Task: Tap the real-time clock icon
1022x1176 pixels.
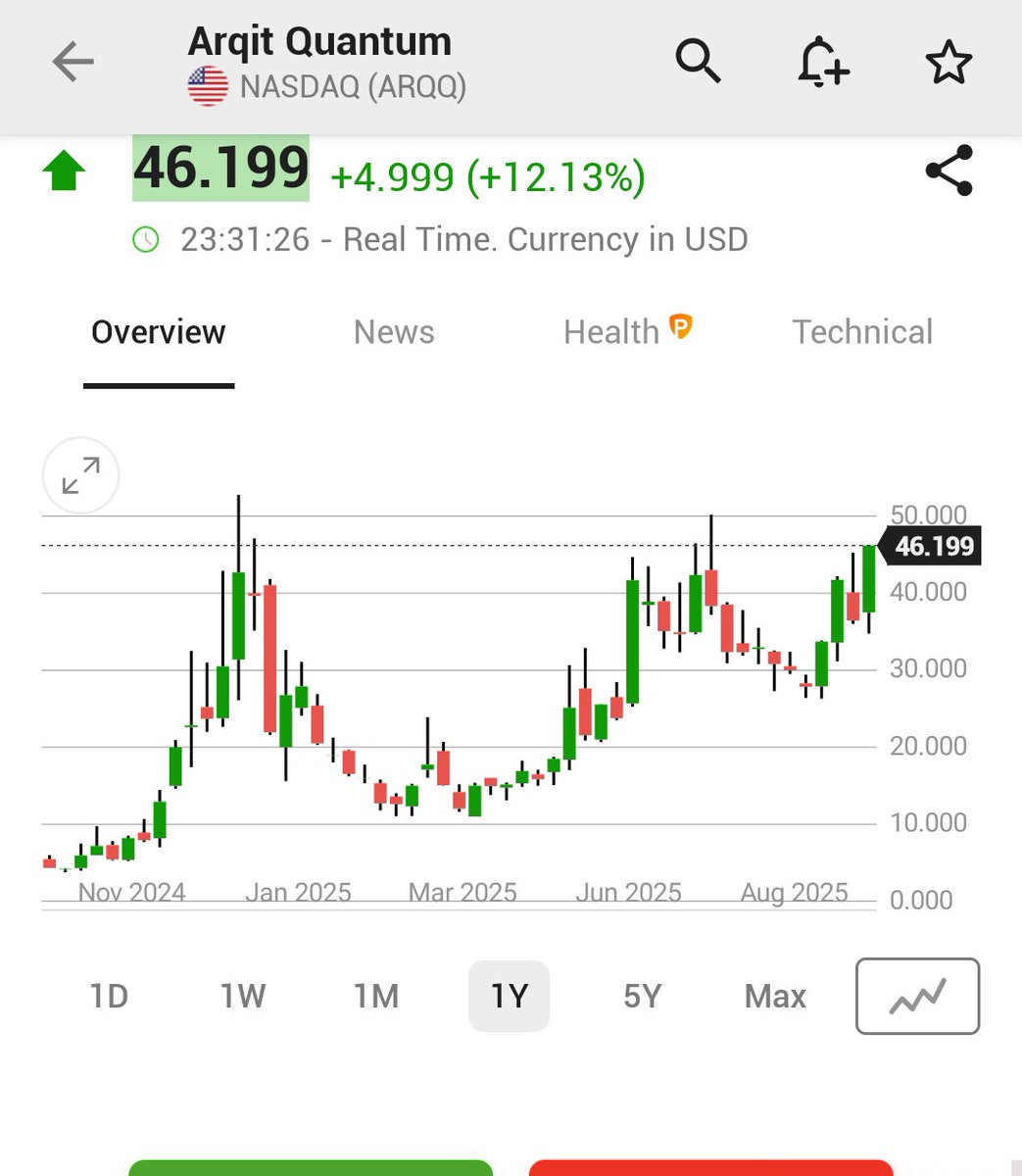Action: [146, 239]
